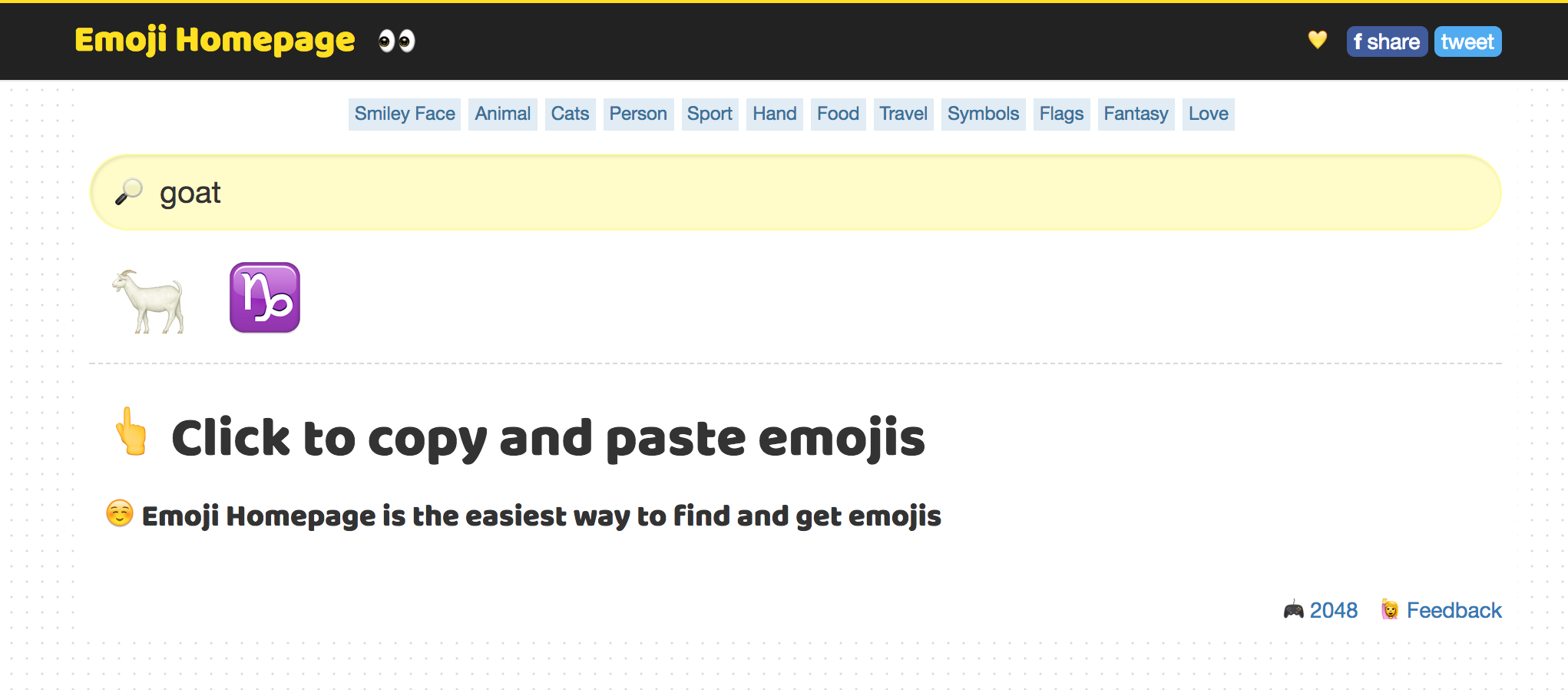
Task: View the Fantasy category
Action: coord(1136,114)
